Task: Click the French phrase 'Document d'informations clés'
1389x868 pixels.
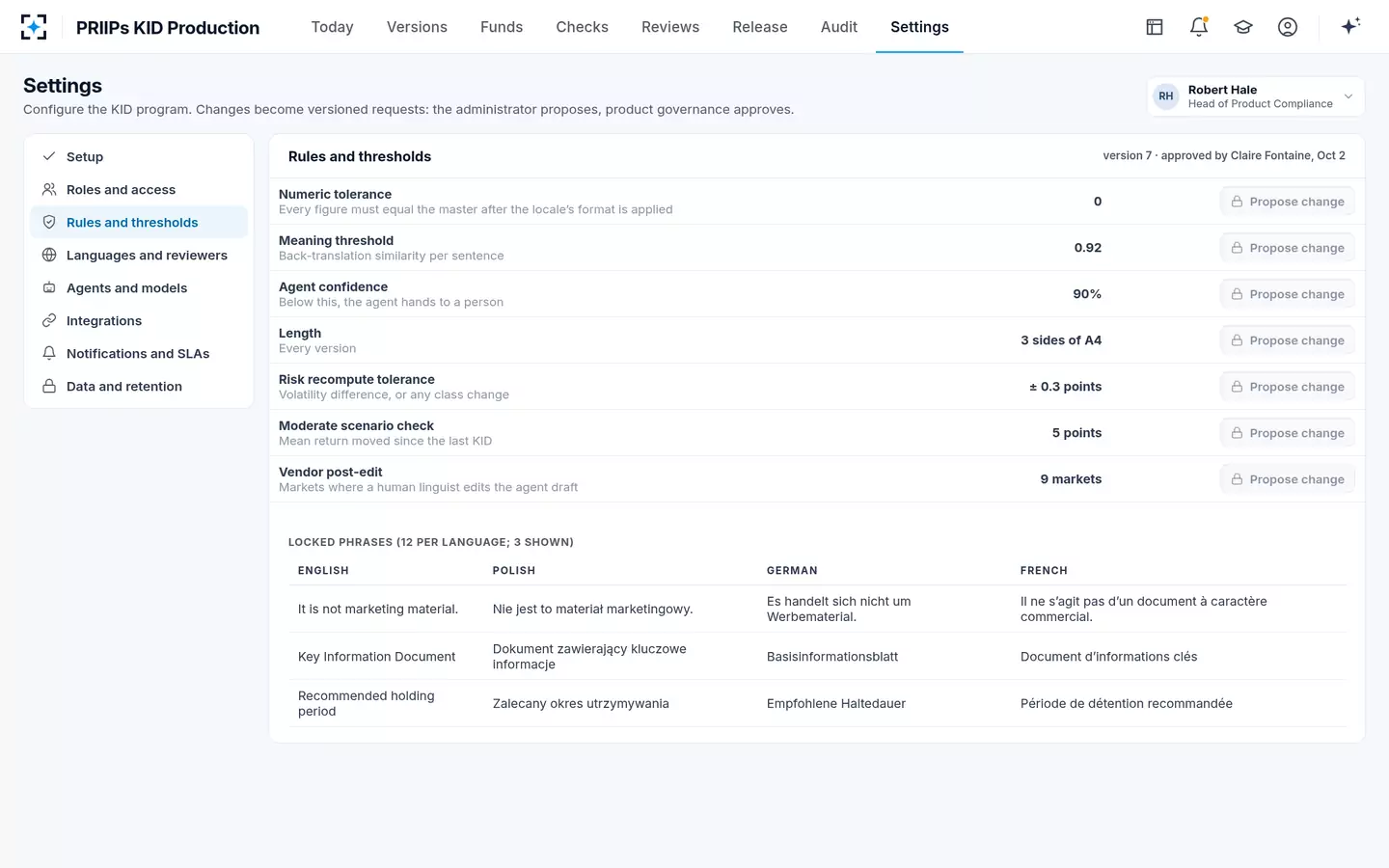Action: coord(1109,657)
